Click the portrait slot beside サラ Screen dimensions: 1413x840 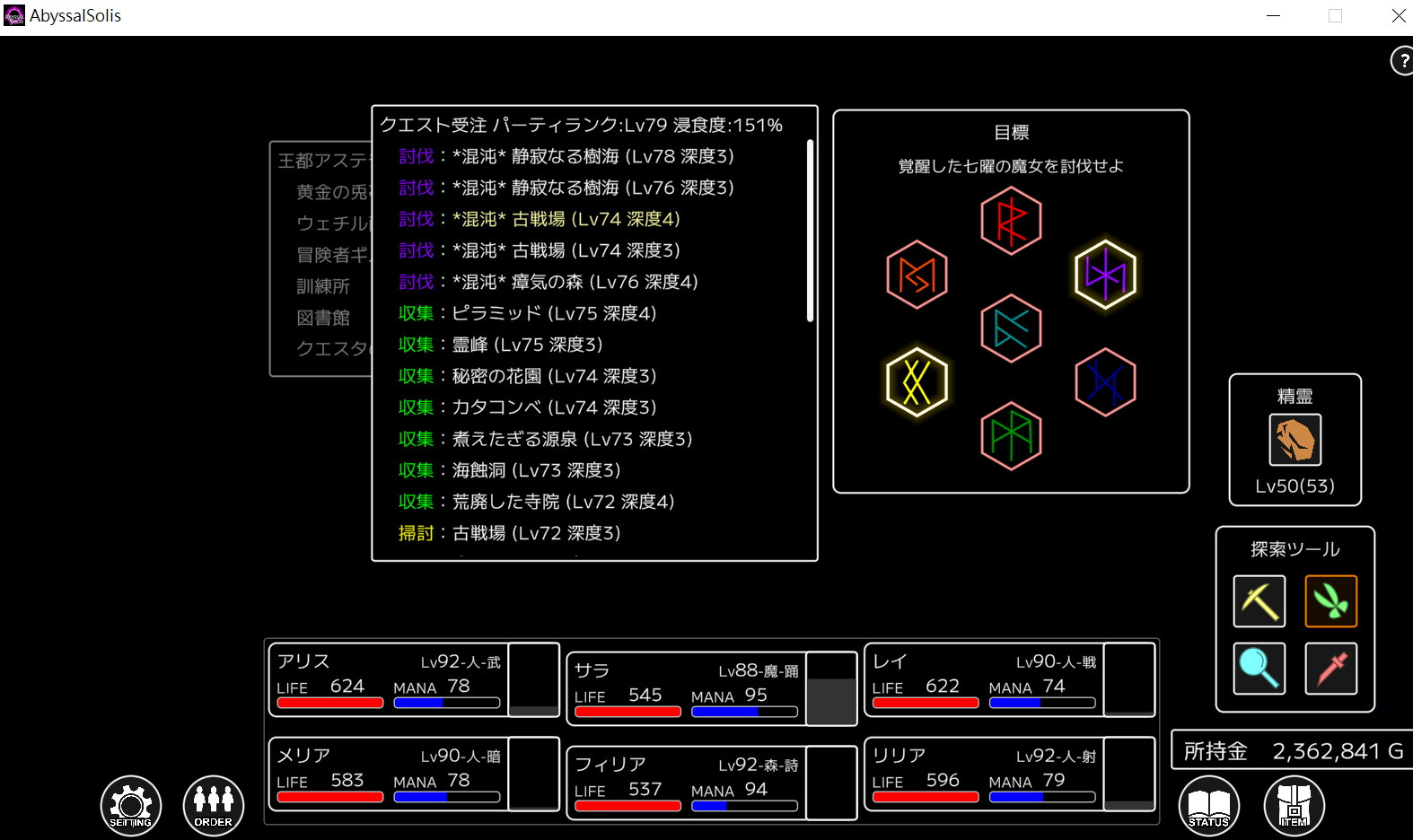click(x=832, y=689)
